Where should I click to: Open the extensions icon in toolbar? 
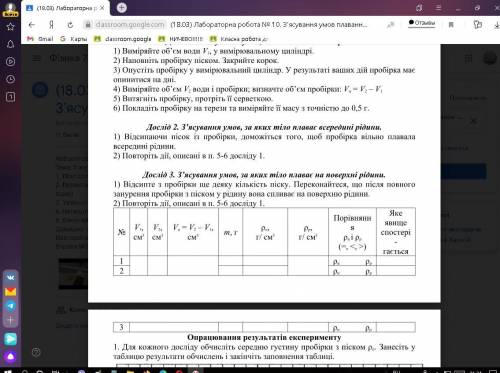(x=478, y=24)
